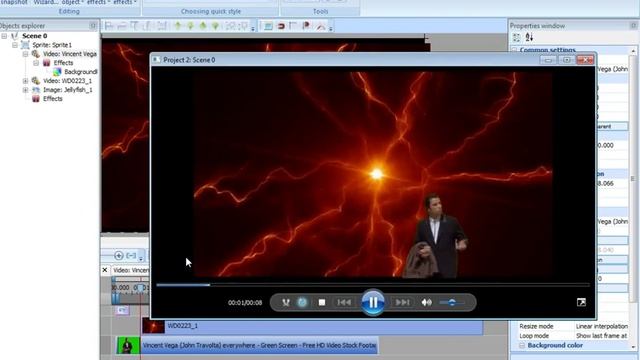Screen dimensions: 640x360
Task: Skip forward with the next button
Action: point(402,302)
